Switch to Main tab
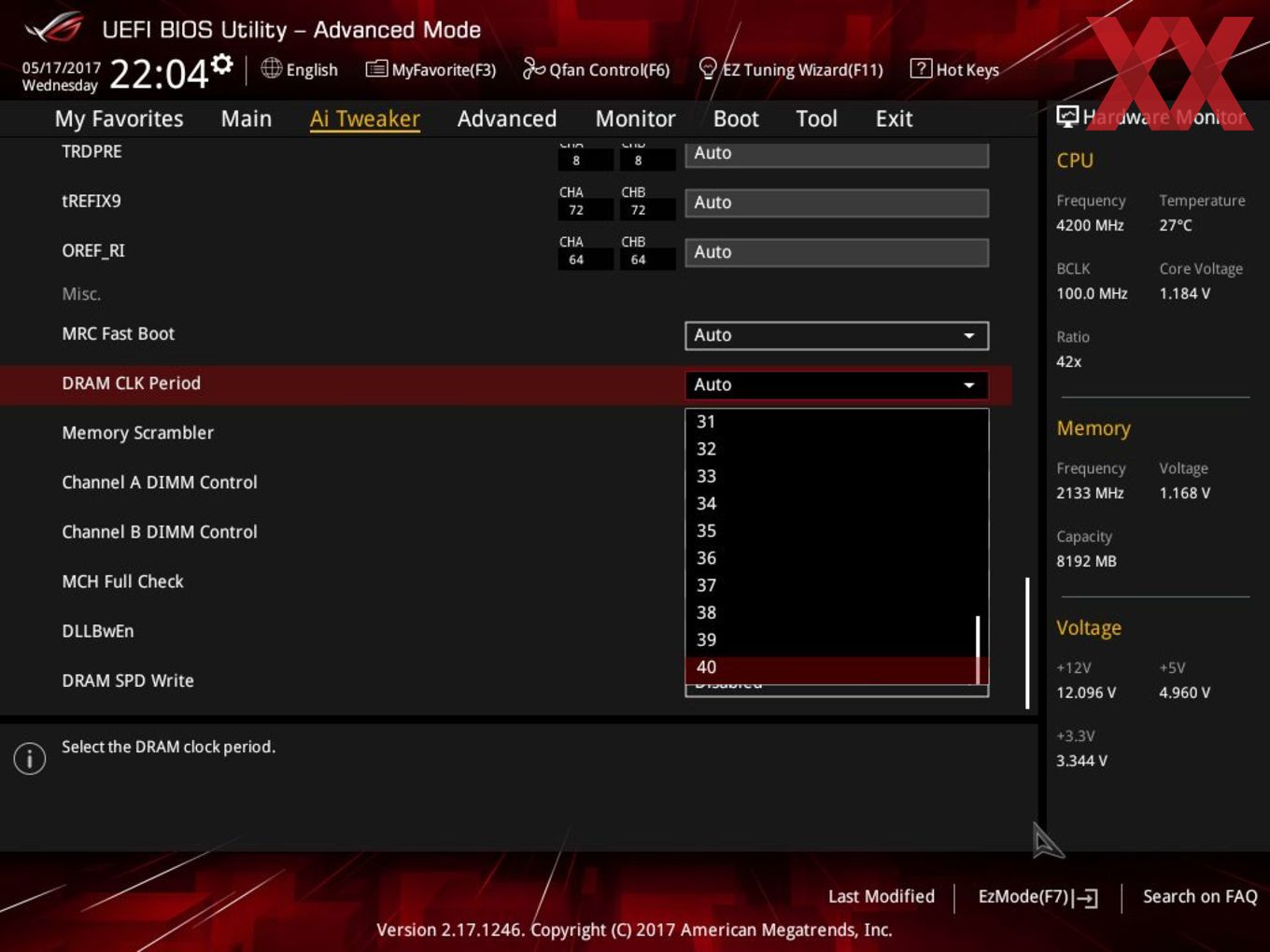 tap(247, 119)
